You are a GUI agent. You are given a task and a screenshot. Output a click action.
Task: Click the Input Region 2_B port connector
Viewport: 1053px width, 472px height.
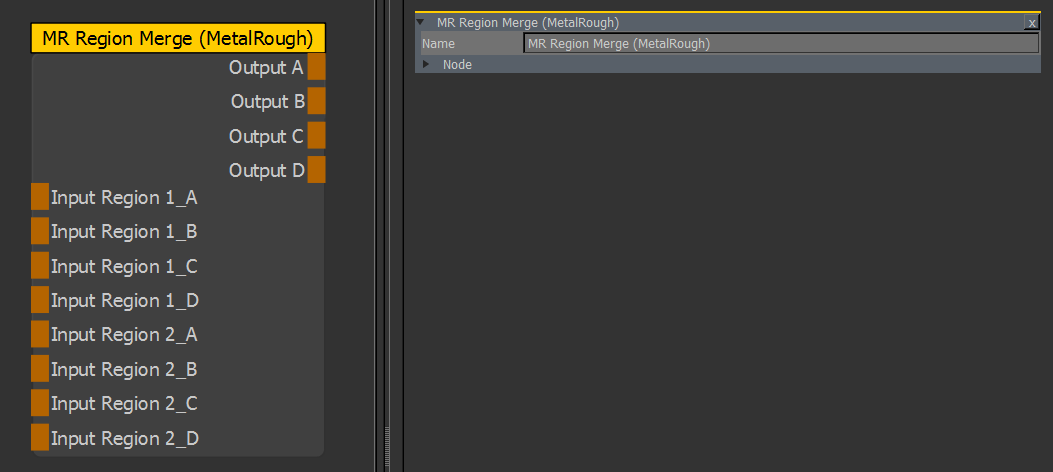(x=40, y=368)
